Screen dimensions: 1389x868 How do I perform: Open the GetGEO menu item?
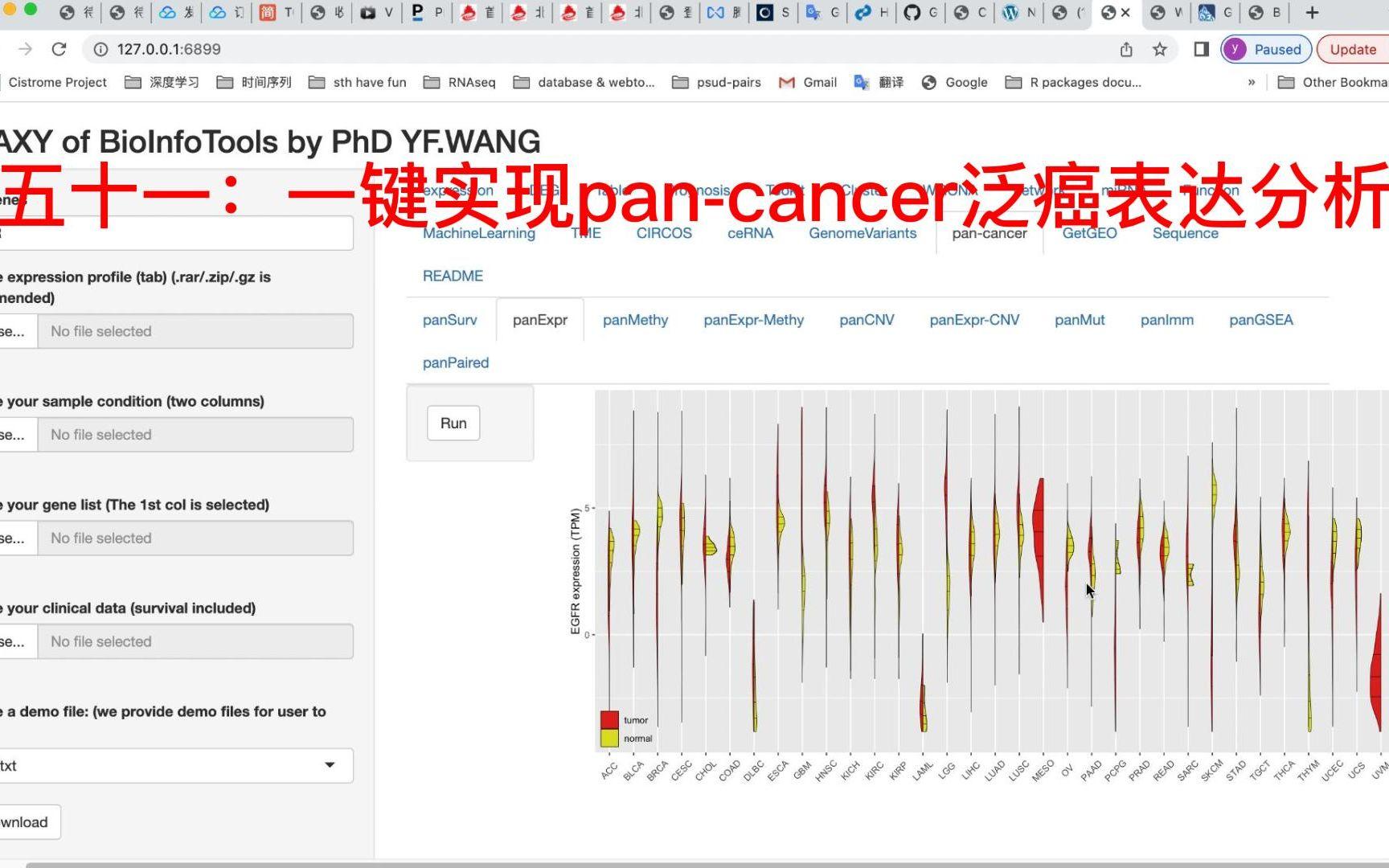point(1090,233)
